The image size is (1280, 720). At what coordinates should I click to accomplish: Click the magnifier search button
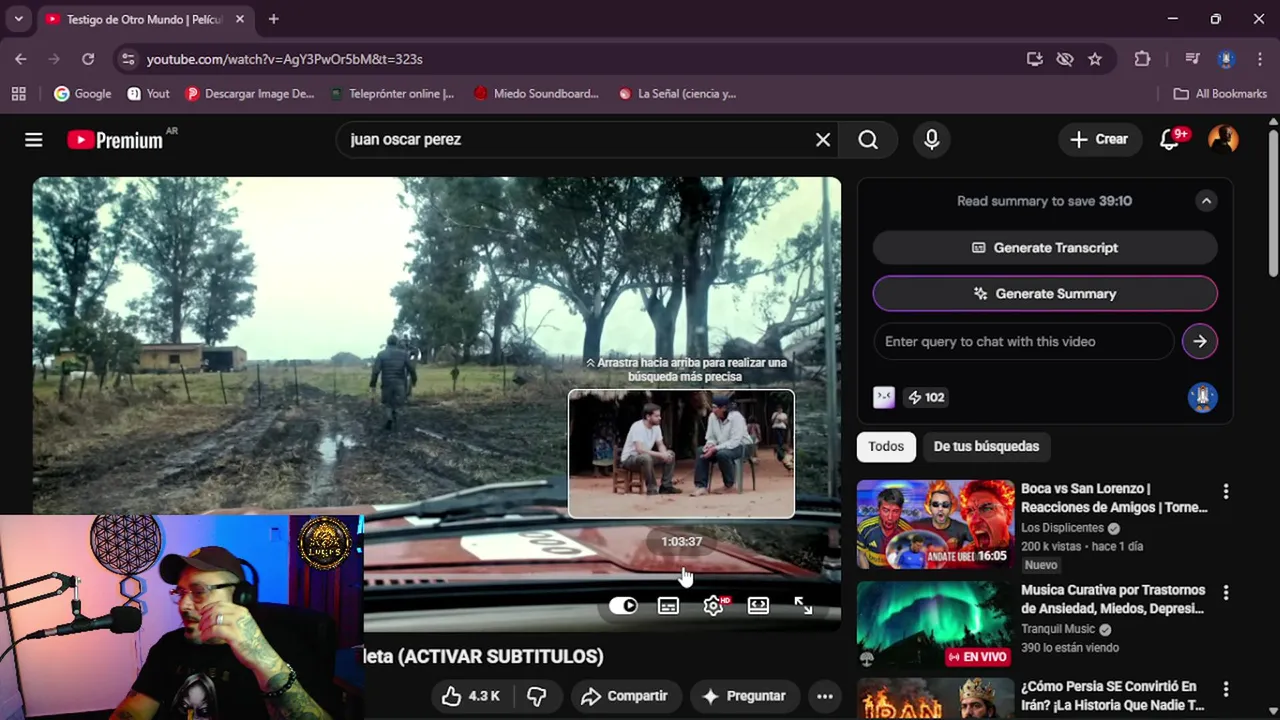tap(868, 140)
